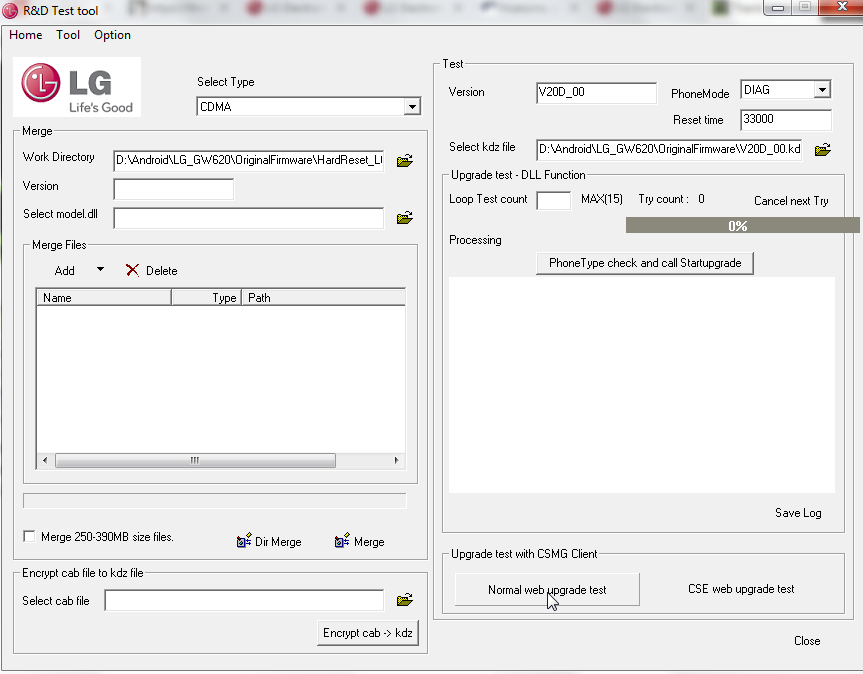
Task: Click the Dir Merge icon
Action: (x=244, y=541)
